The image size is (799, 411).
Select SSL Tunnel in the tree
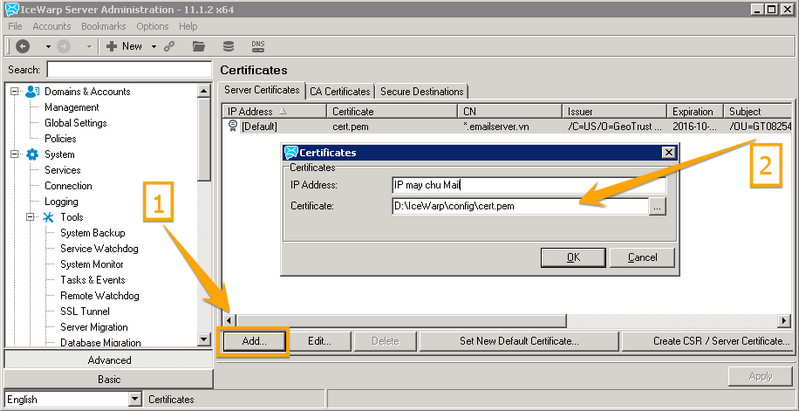tap(85, 311)
